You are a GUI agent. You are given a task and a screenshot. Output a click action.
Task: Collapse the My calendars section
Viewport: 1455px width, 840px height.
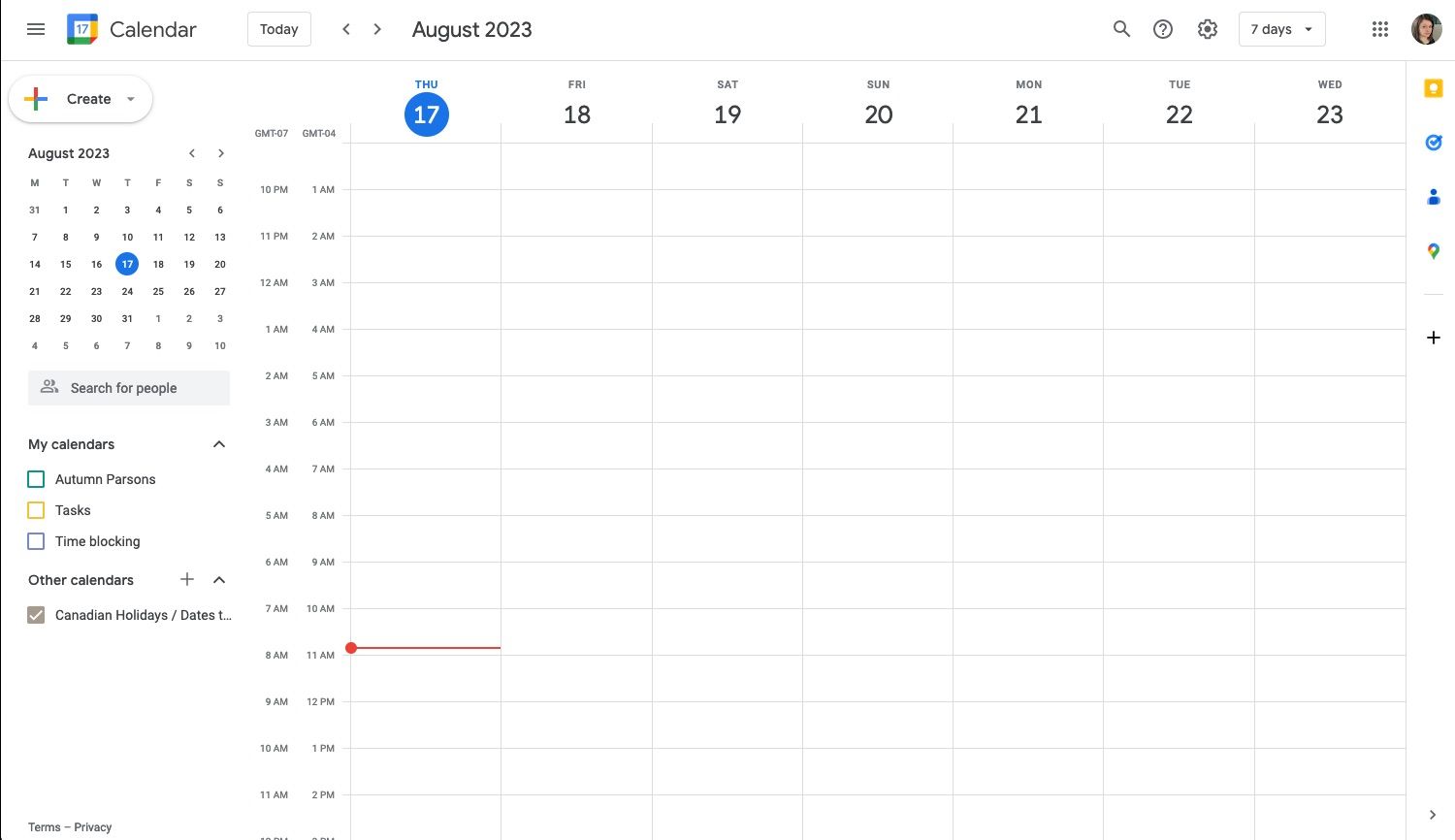219,443
